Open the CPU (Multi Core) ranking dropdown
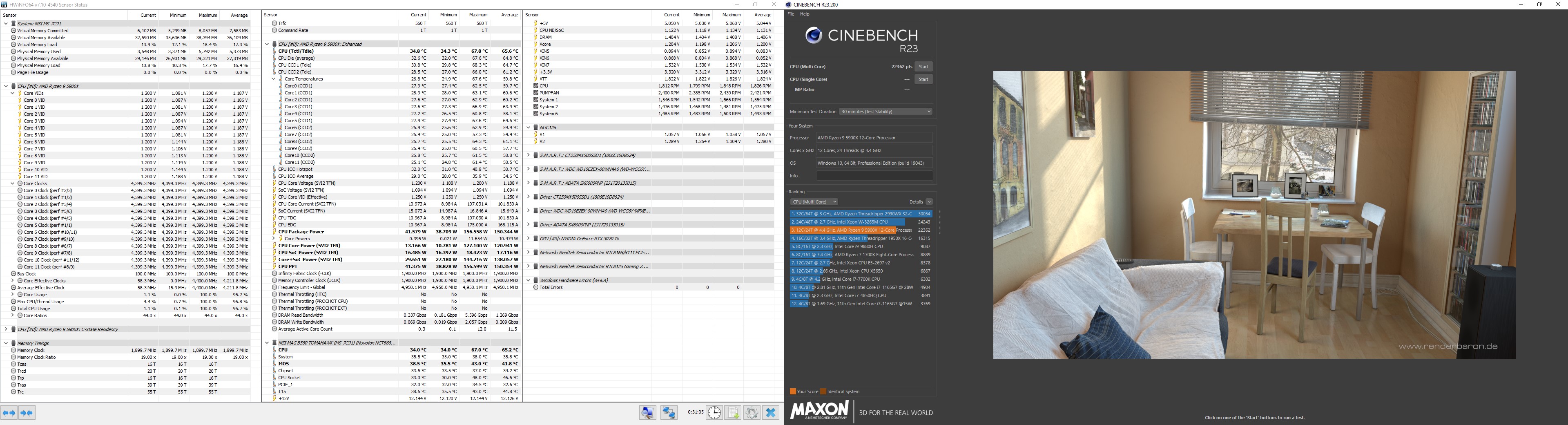The image size is (1568, 425). click(814, 201)
